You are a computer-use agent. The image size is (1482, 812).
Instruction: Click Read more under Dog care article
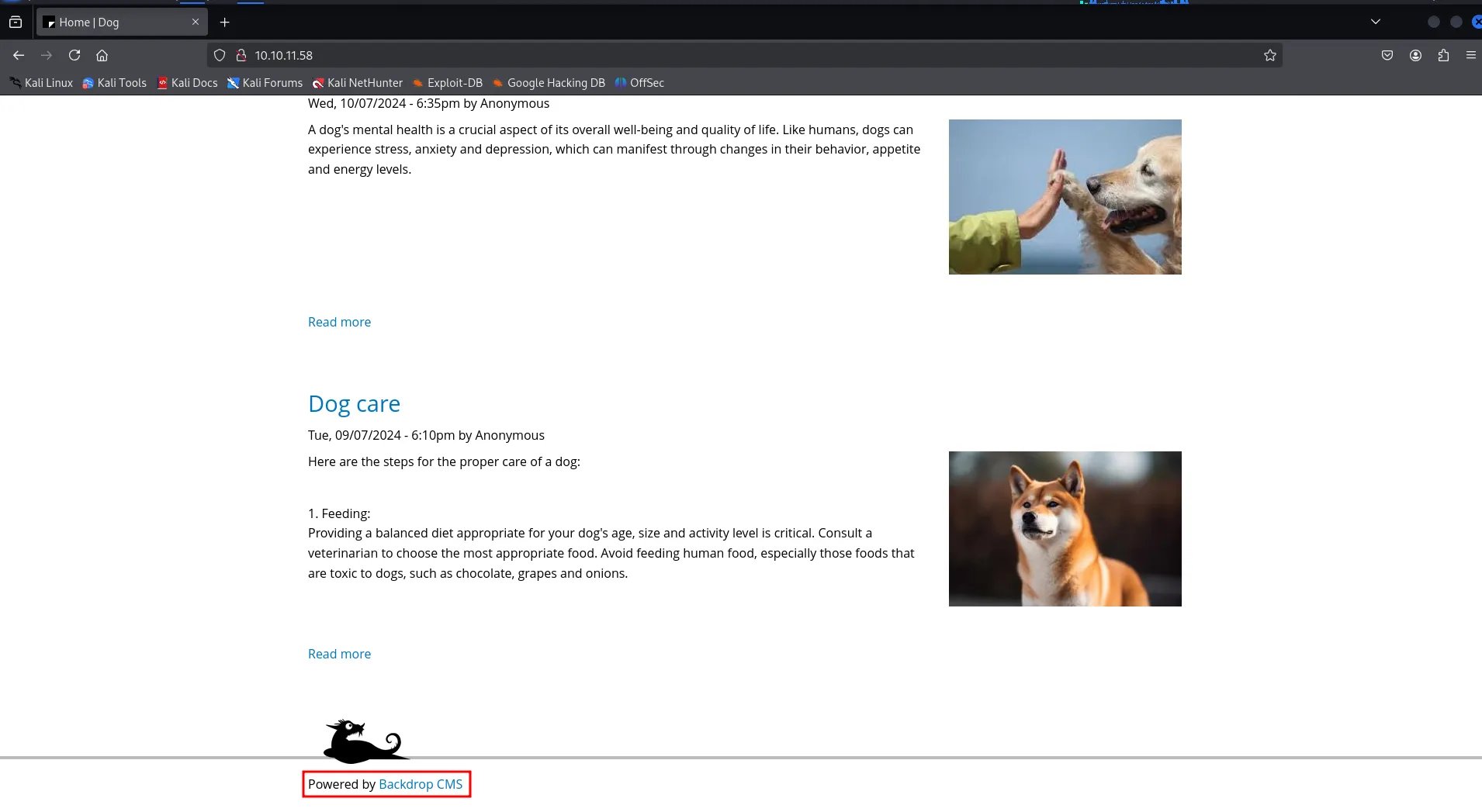click(339, 654)
